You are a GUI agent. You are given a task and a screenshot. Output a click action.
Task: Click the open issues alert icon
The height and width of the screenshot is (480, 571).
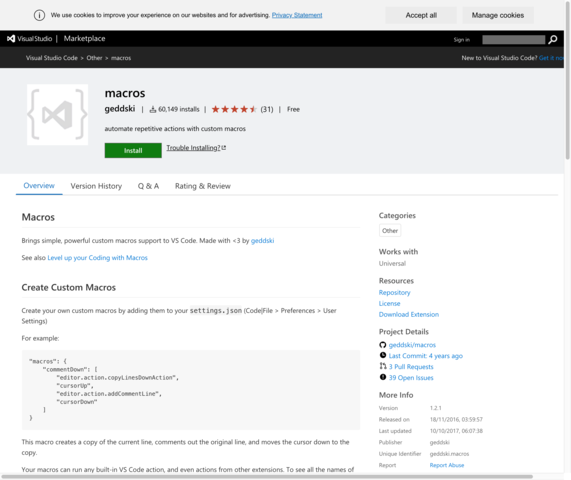(x=383, y=377)
